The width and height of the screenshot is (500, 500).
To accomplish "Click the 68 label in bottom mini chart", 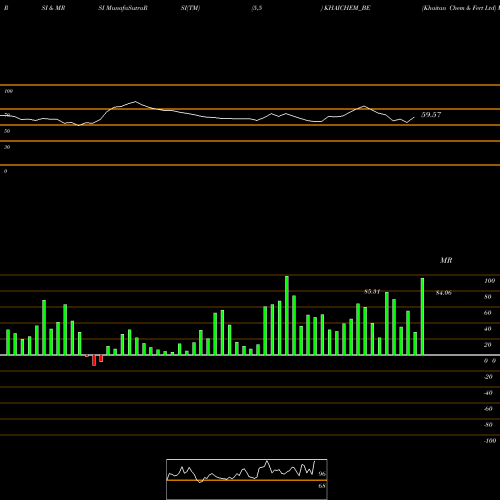I will point(322,486).
